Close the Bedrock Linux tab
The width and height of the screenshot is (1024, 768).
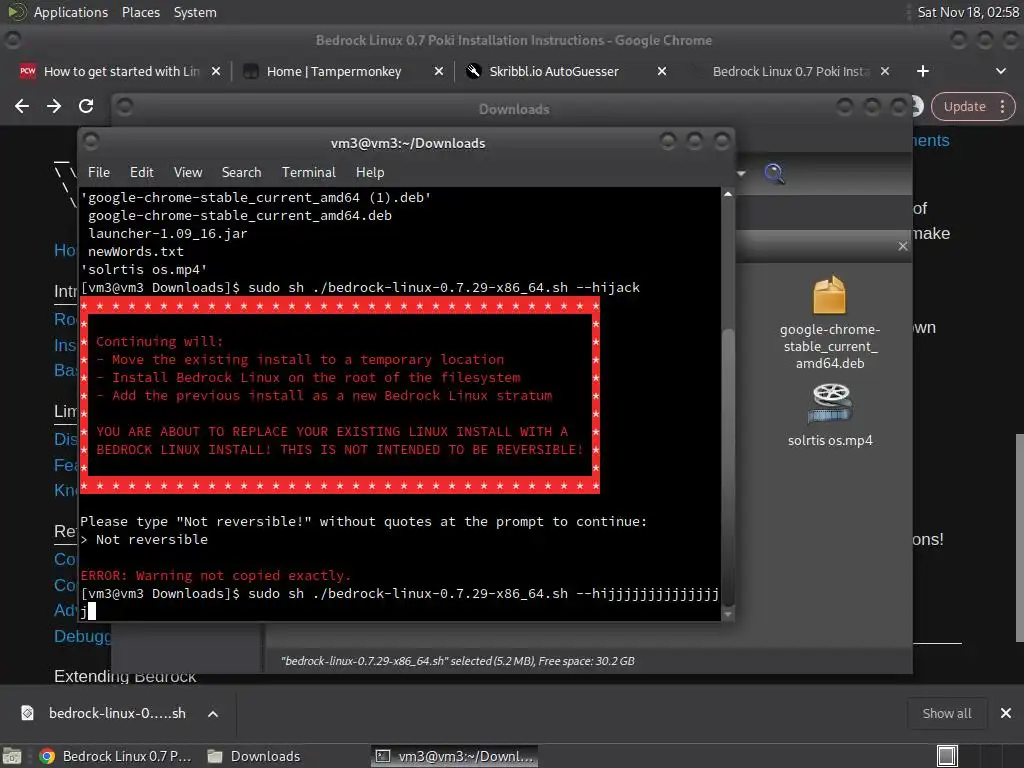885,71
